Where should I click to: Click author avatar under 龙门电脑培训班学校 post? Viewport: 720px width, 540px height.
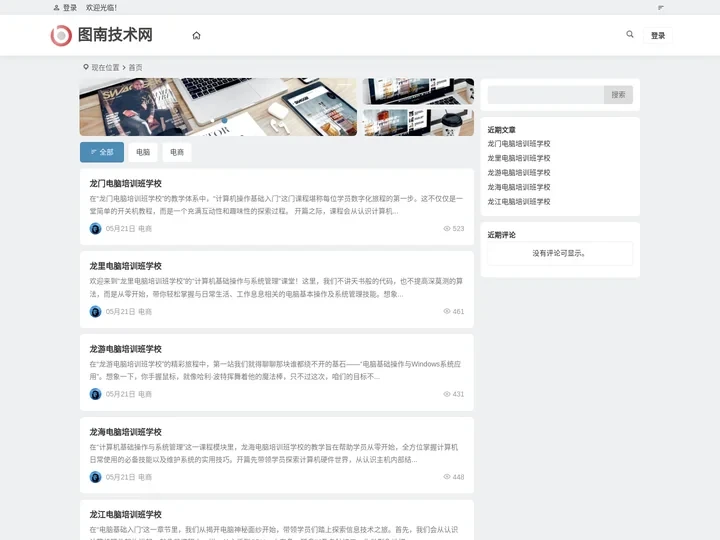coord(96,228)
